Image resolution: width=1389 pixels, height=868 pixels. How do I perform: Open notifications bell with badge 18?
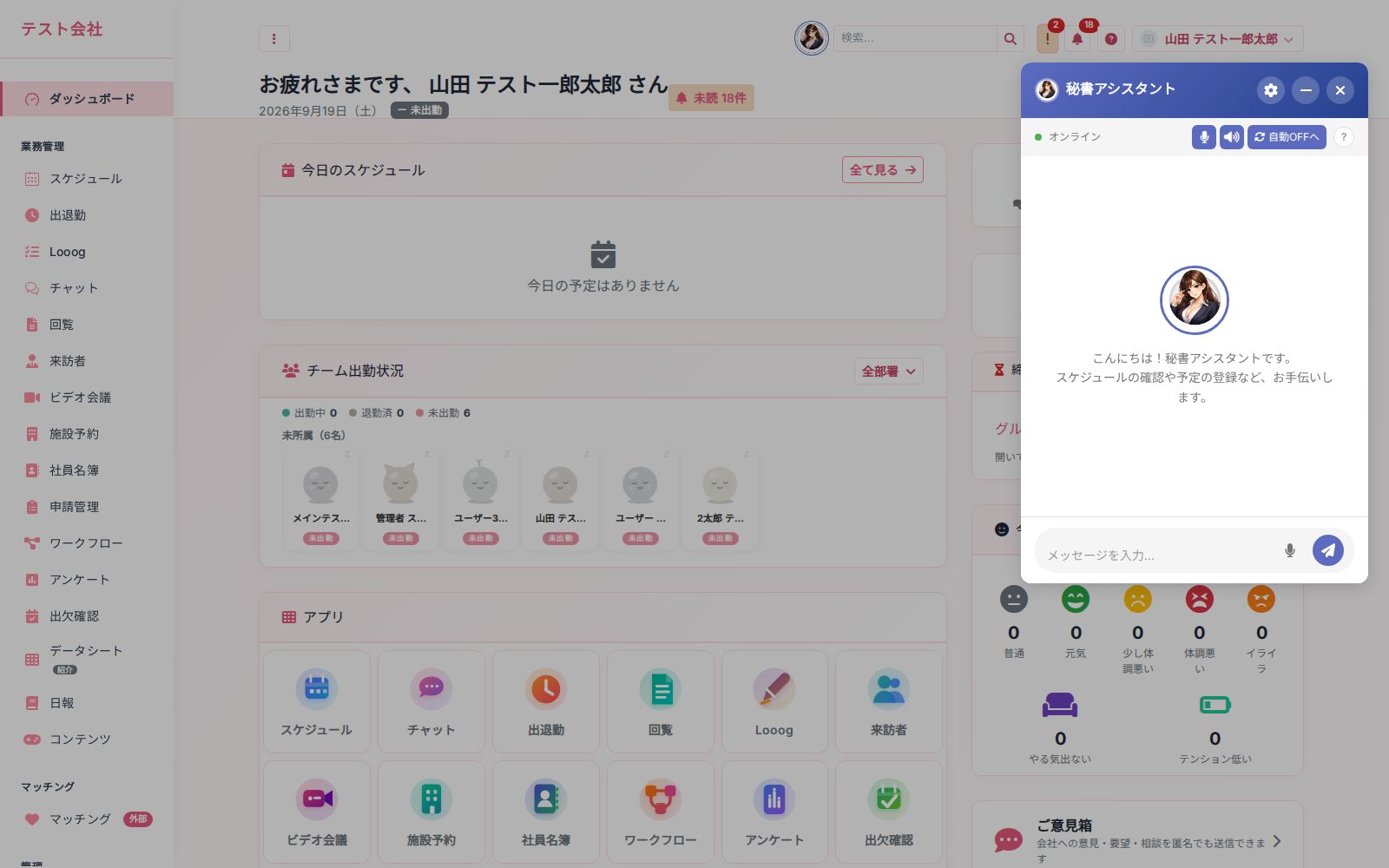click(1077, 38)
